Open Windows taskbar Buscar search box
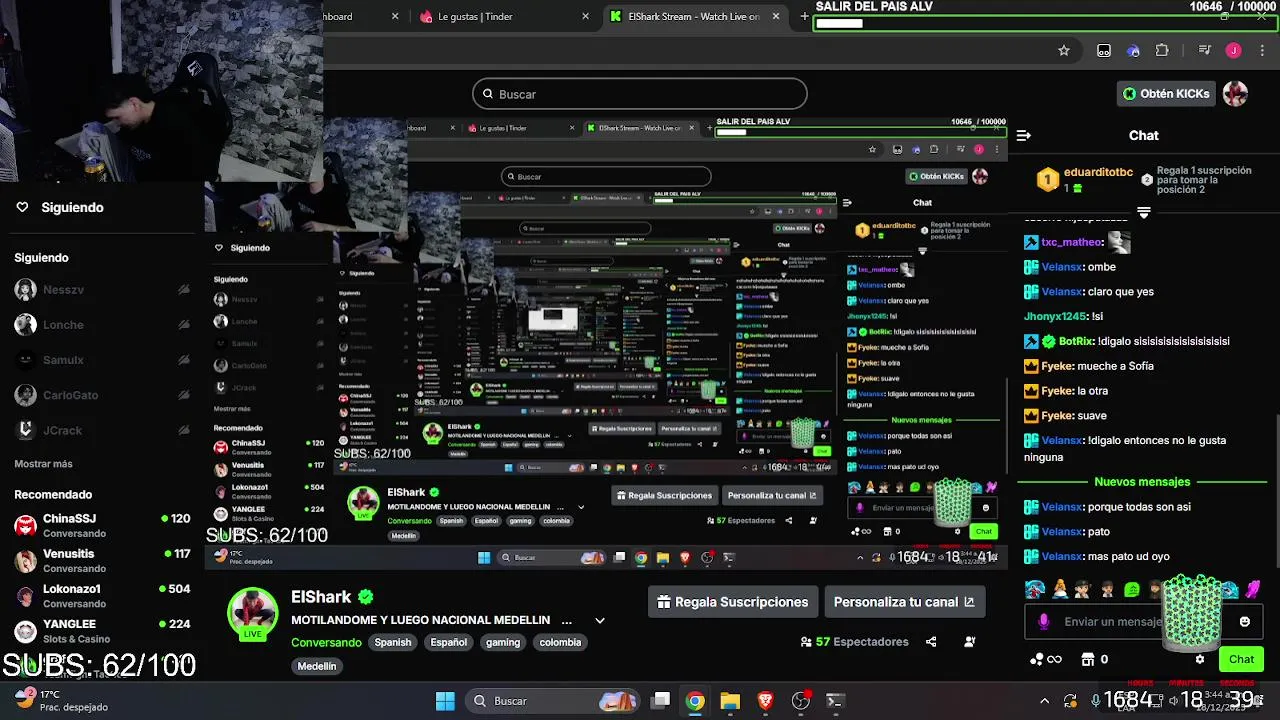This screenshot has width=1280, height=720. pos(553,701)
